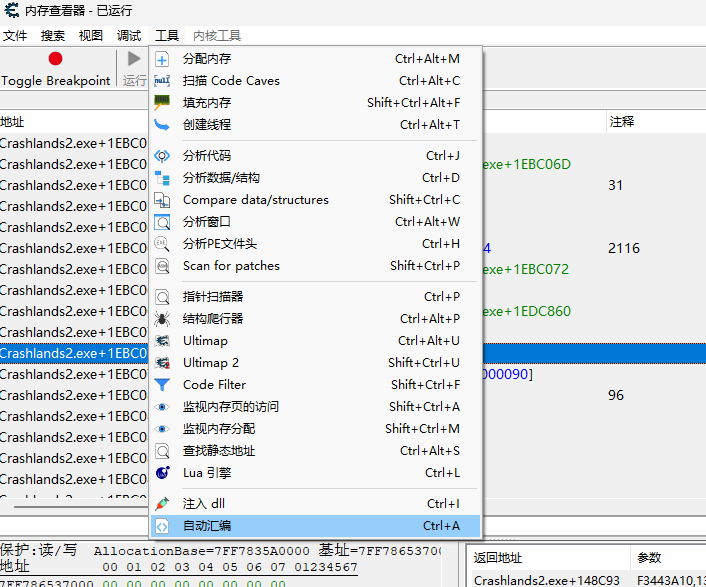The height and width of the screenshot is (587, 706).
Task: Click the 分析PE文件头 icon
Action: (162, 244)
